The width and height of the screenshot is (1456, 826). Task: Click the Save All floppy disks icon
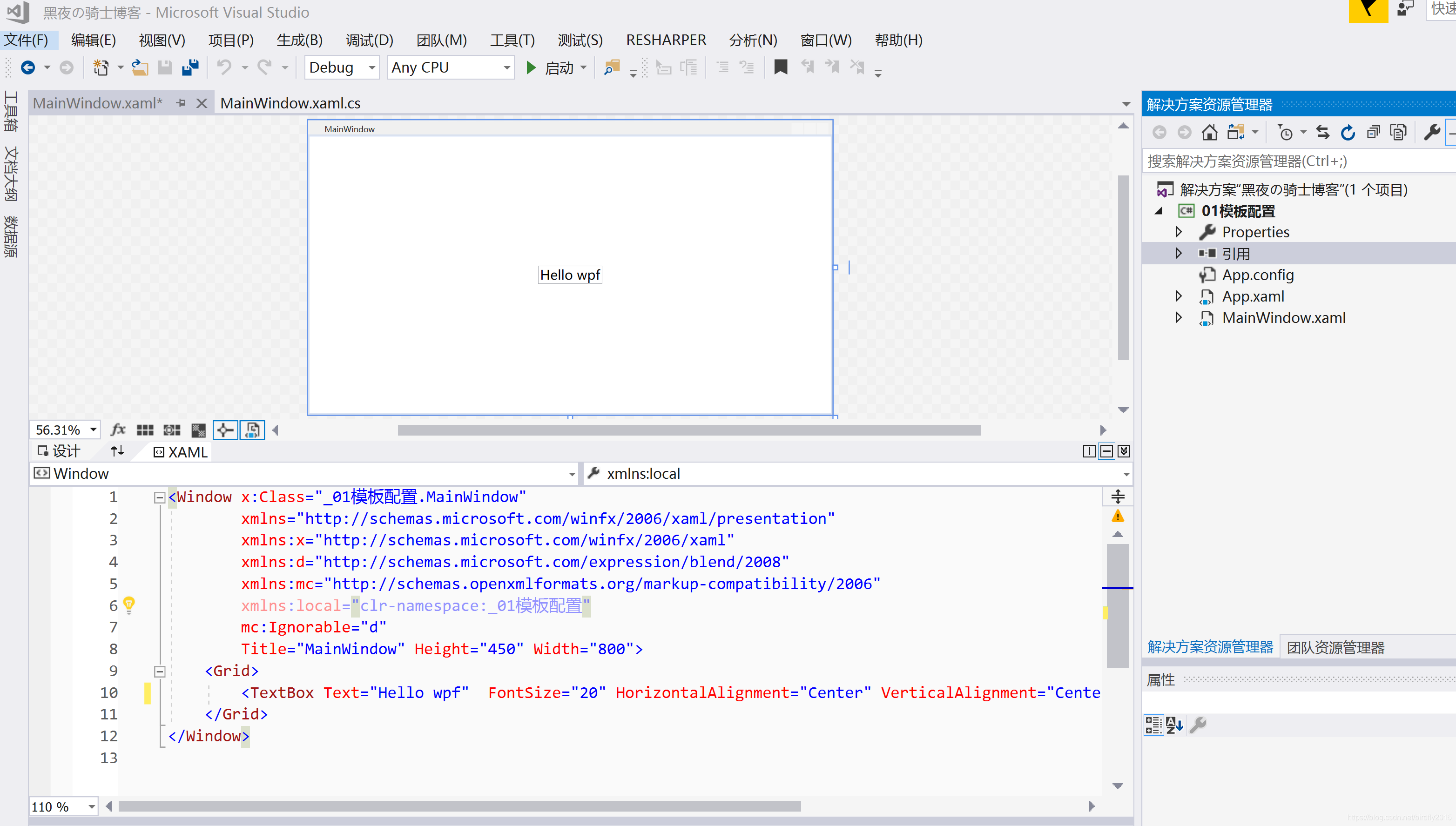click(x=190, y=67)
